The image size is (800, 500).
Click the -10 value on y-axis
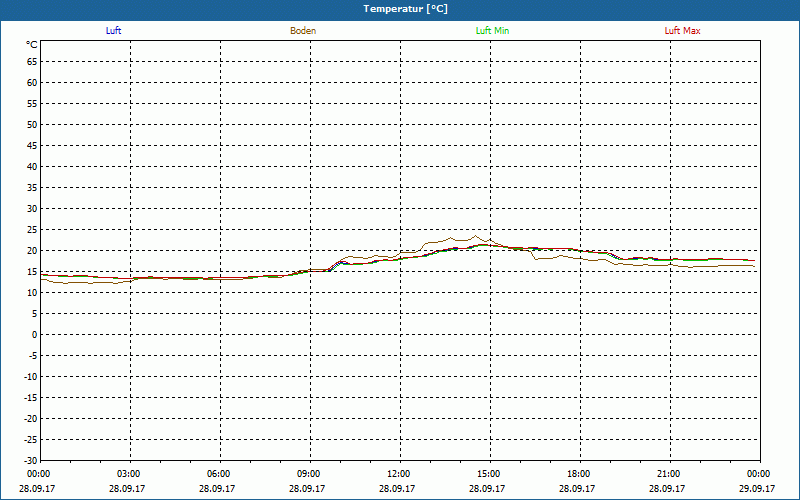click(x=31, y=377)
